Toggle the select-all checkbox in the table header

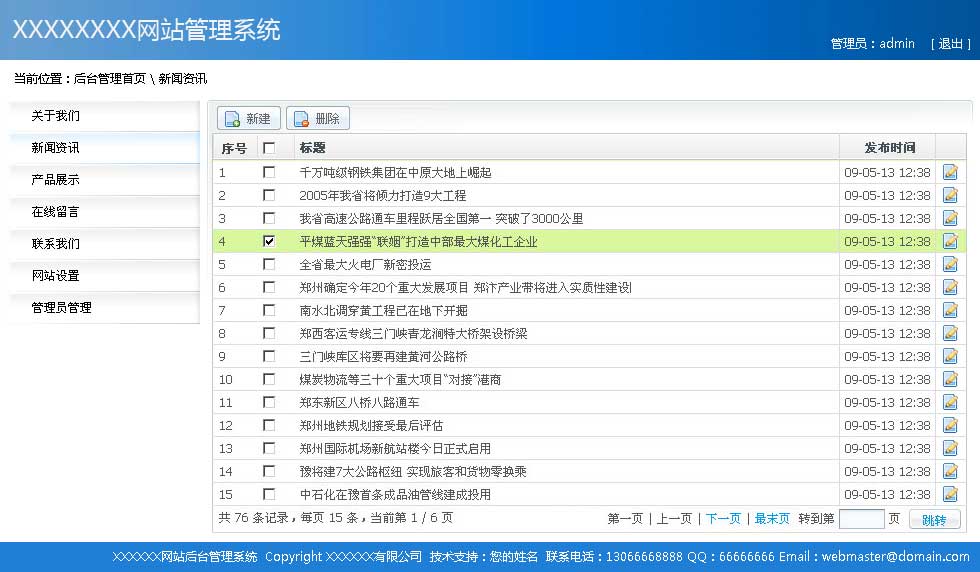click(x=268, y=148)
